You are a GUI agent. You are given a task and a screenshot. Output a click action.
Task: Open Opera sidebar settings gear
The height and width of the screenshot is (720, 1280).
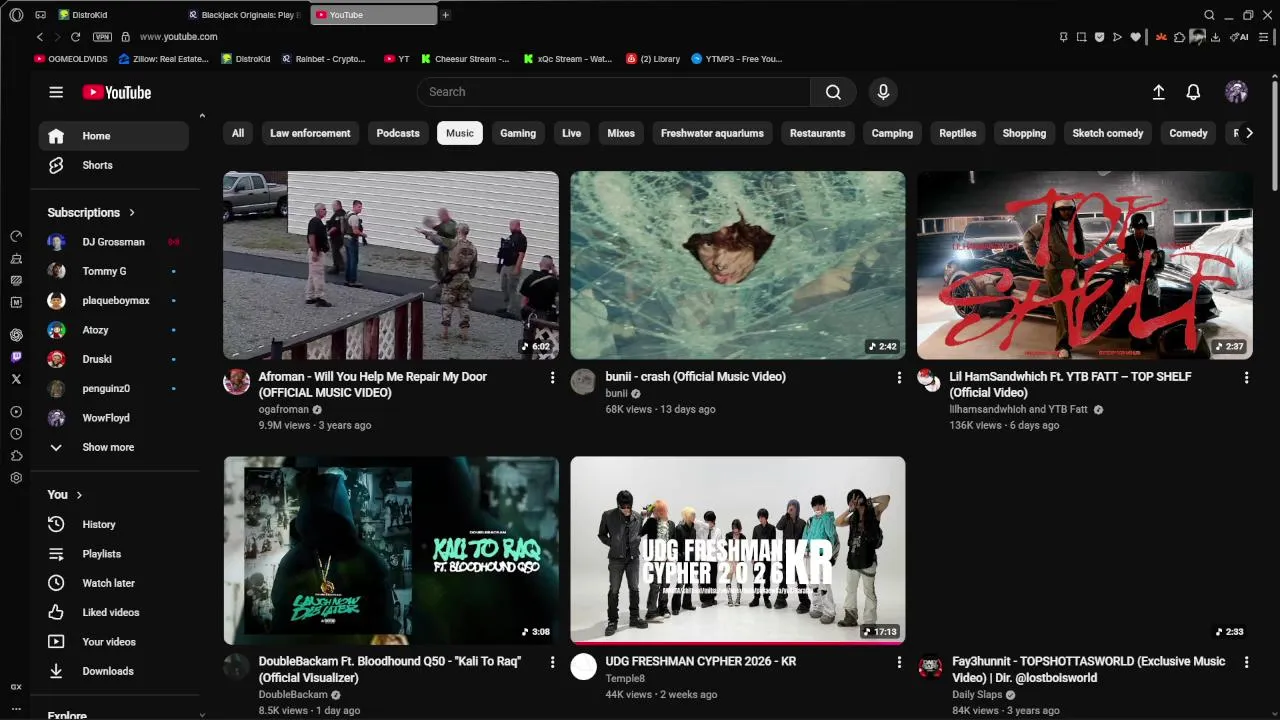pyautogui.click(x=16, y=478)
